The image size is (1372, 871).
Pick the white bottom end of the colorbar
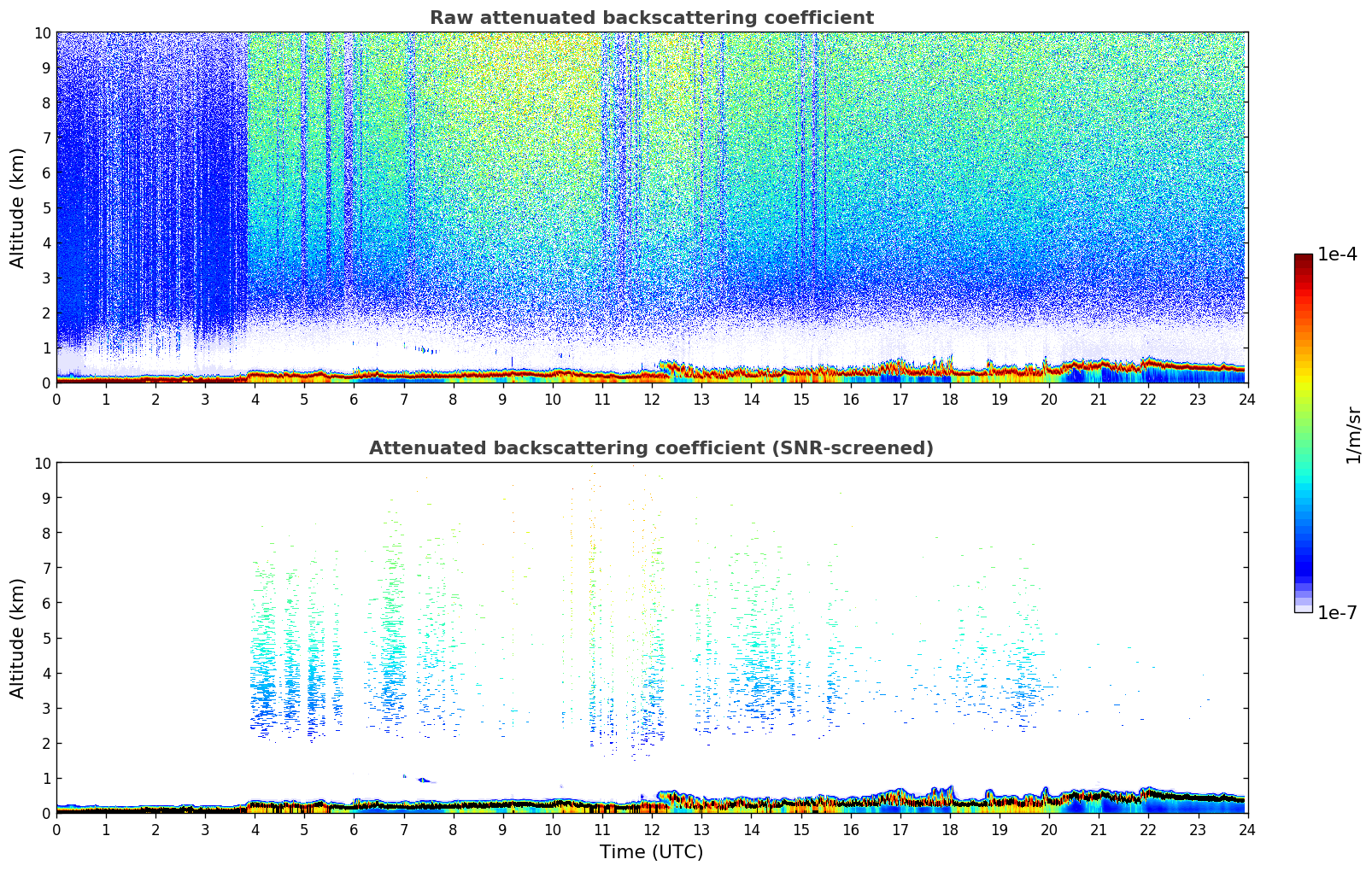tap(1303, 609)
